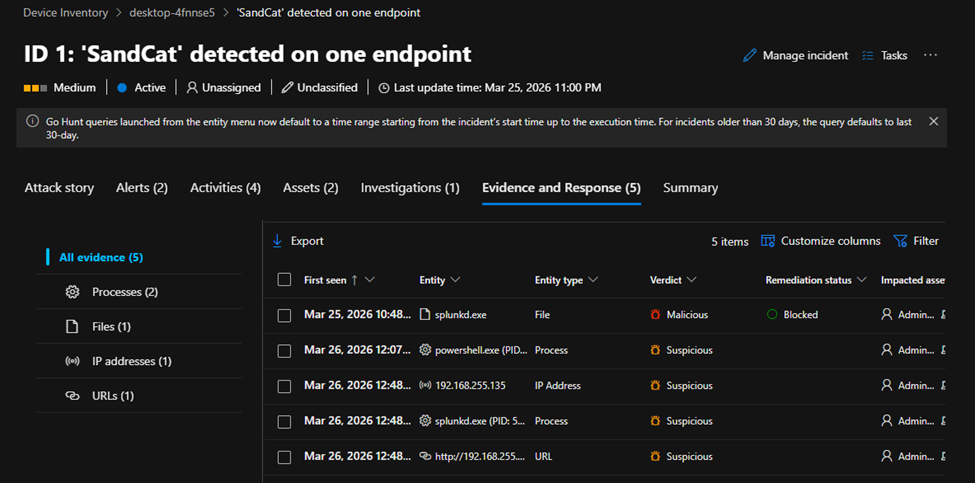975x483 pixels.
Task: Open Customize columns icon
Action: (768, 241)
